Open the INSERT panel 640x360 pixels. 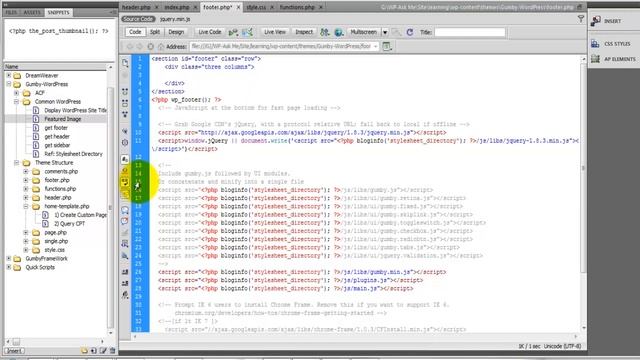click(x=612, y=21)
